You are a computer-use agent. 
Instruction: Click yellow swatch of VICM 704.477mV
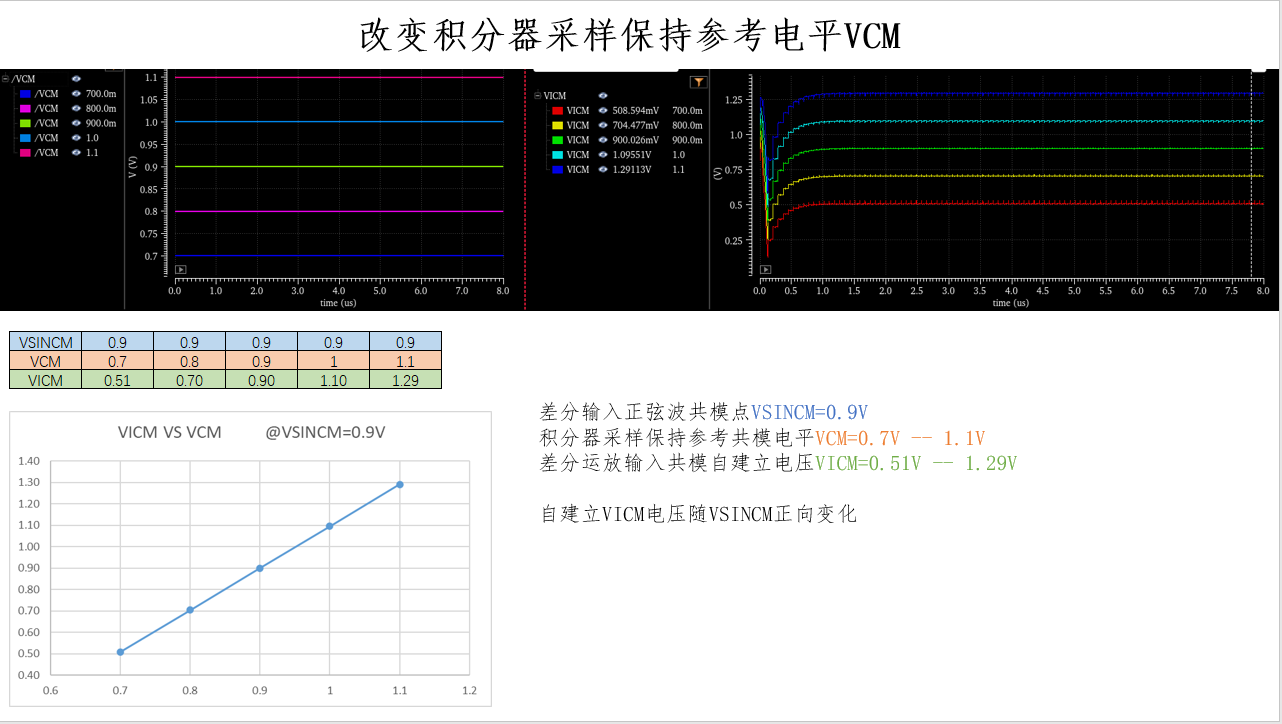pos(556,125)
